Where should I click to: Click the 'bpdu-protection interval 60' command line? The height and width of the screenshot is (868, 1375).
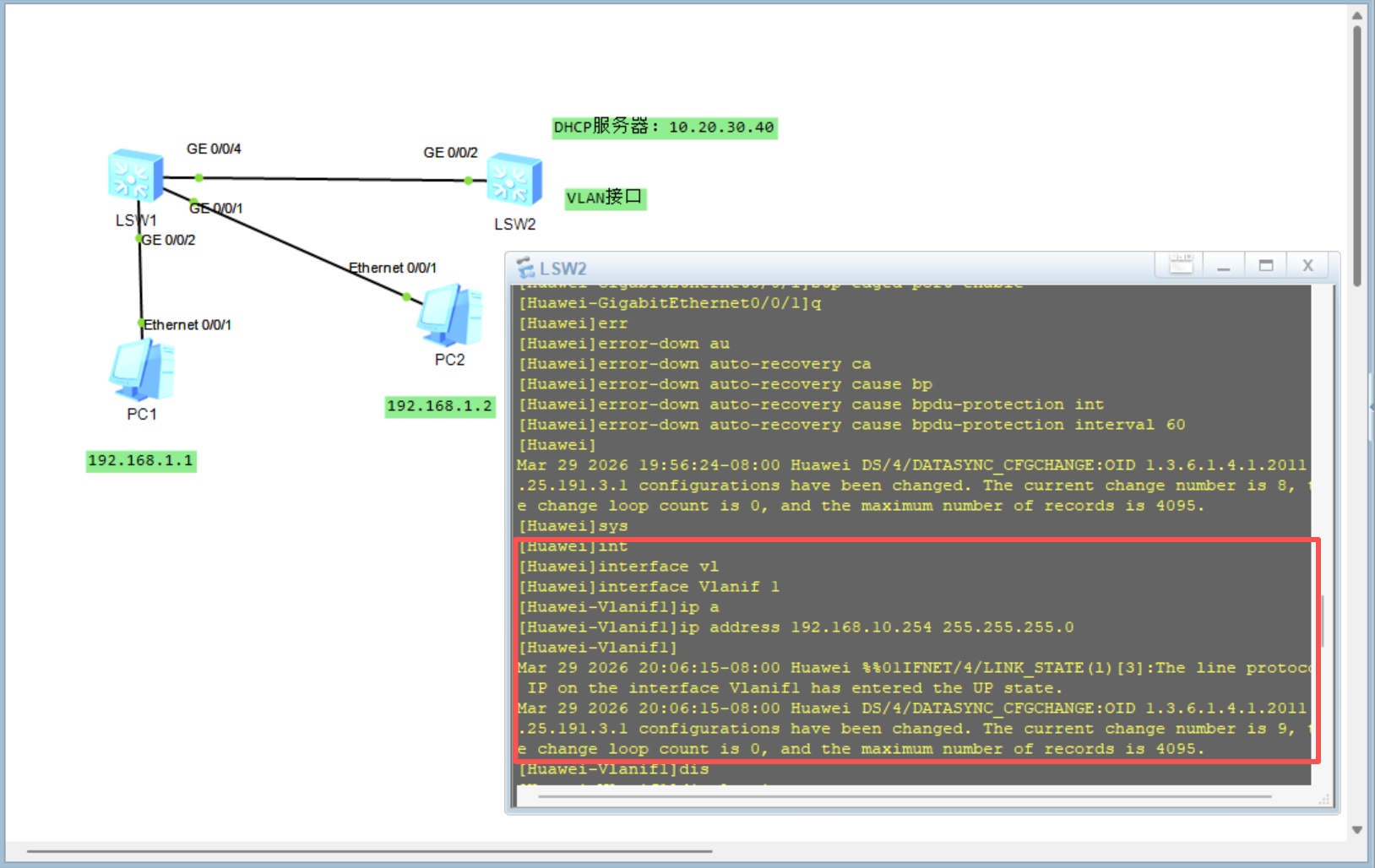coord(852,425)
